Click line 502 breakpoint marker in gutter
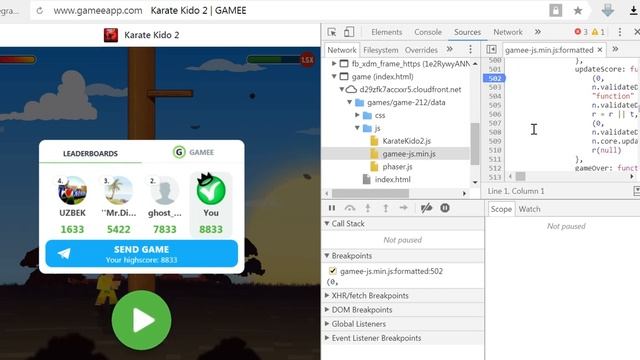640x360 pixels. [x=494, y=78]
